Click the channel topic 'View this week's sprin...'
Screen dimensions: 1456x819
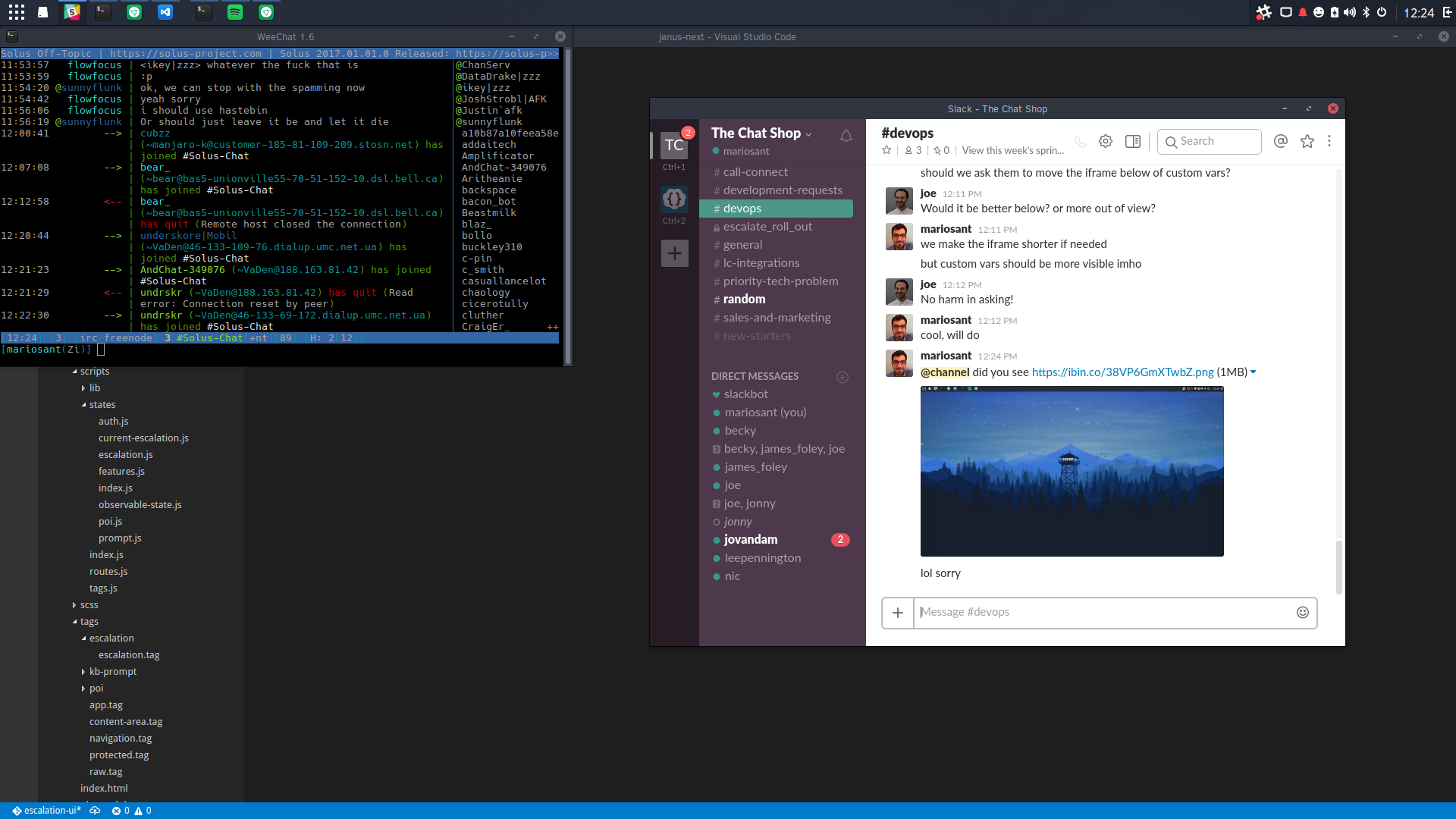tap(1012, 150)
